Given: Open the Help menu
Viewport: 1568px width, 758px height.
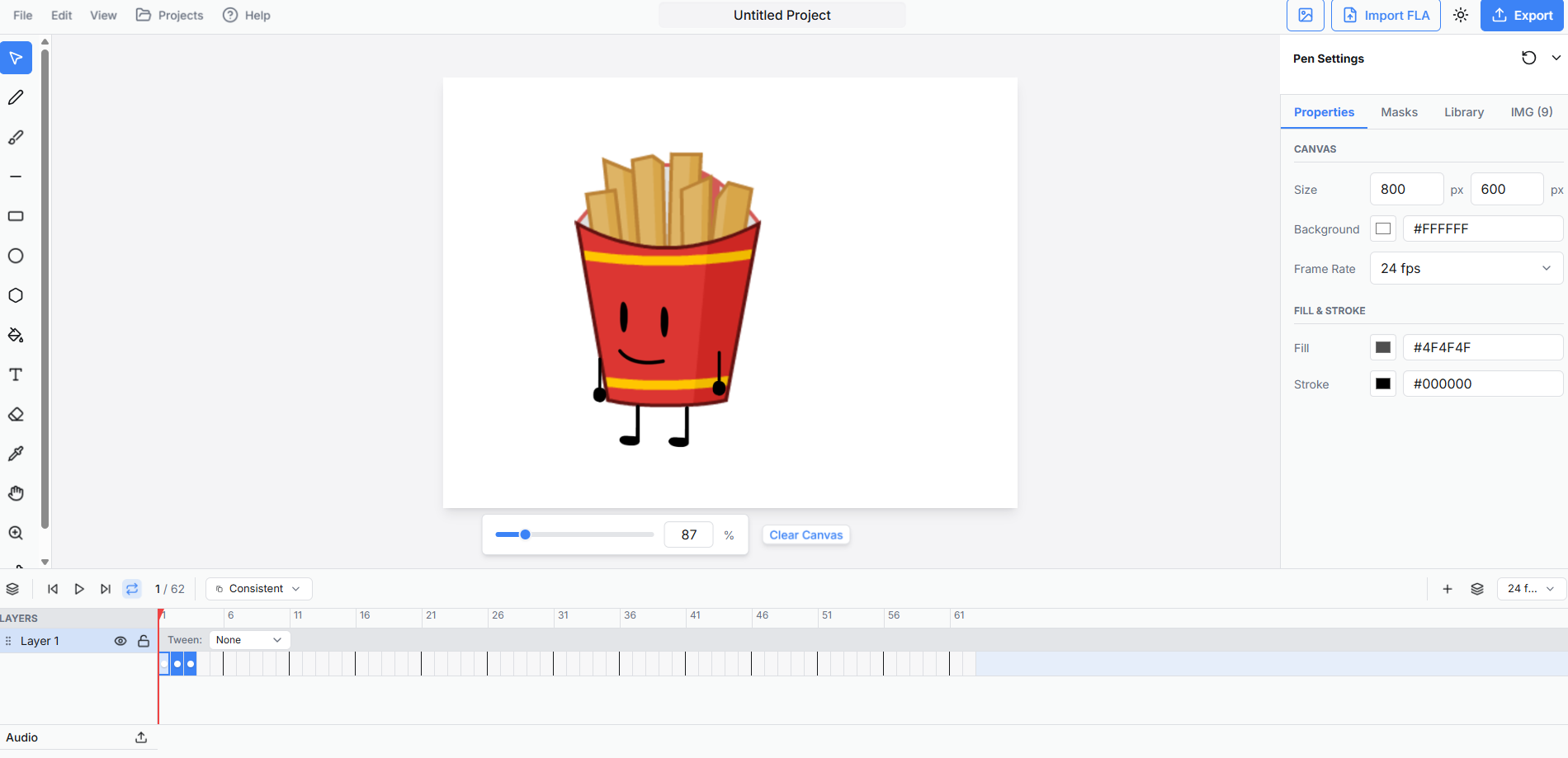Looking at the screenshot, I should click(x=247, y=15).
